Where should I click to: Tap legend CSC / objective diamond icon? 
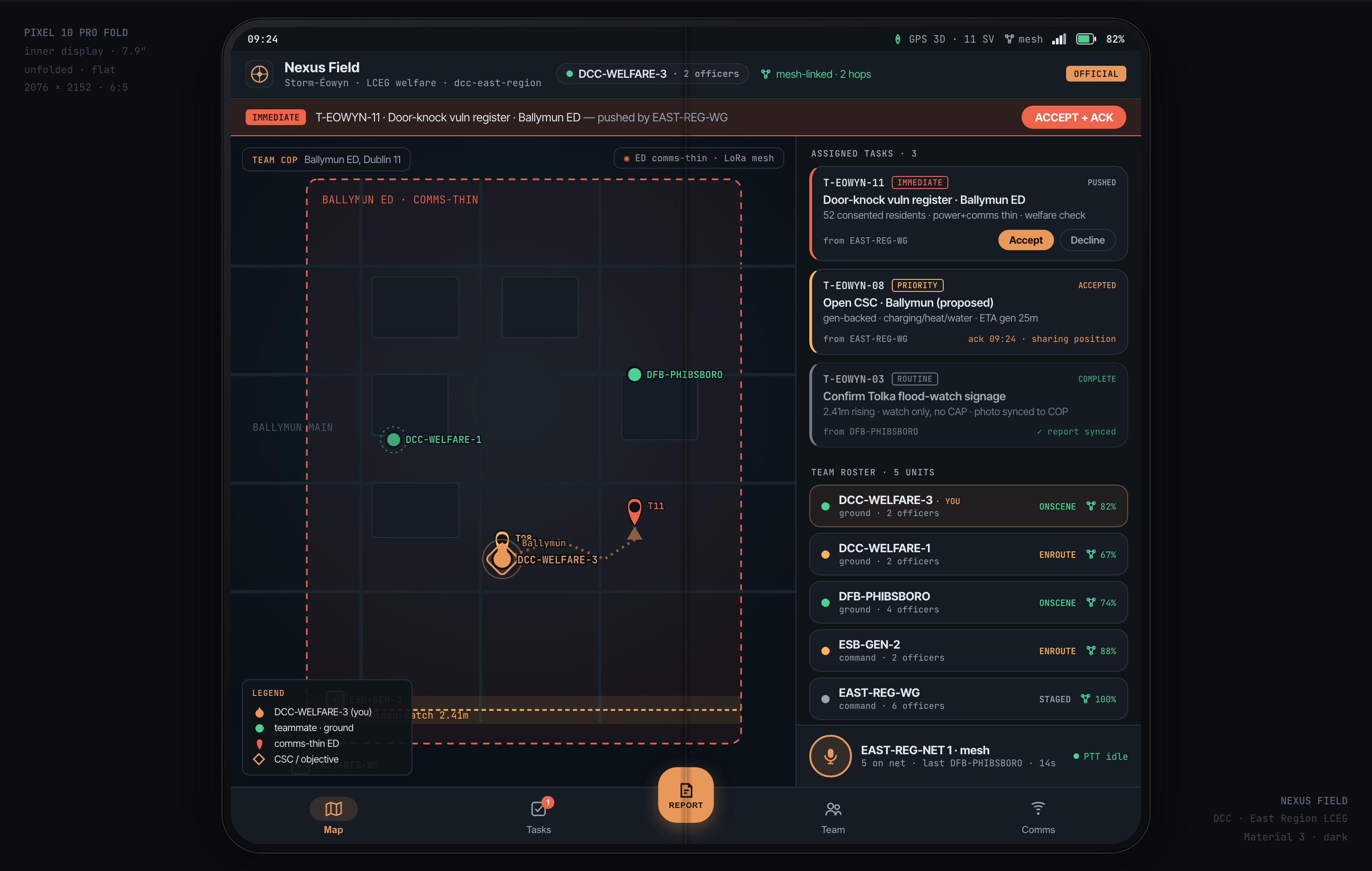coord(259,759)
